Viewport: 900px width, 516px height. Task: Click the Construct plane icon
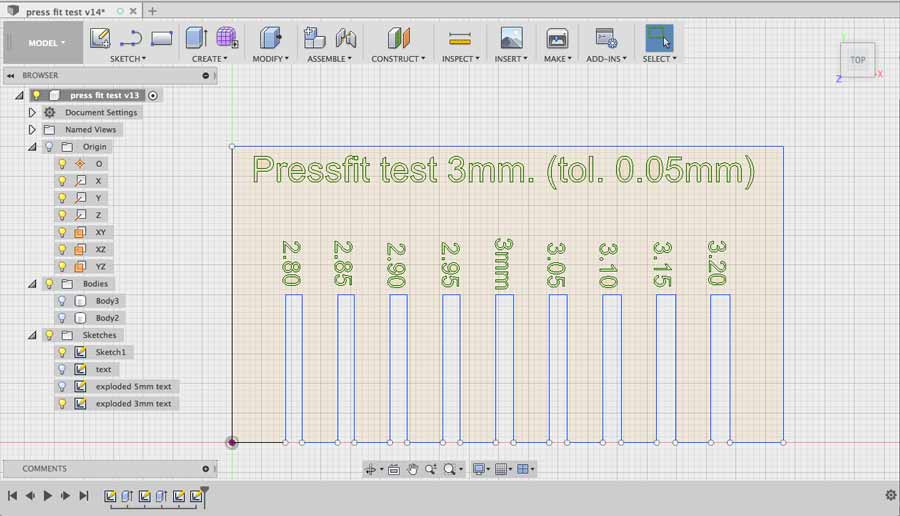(x=399, y=38)
